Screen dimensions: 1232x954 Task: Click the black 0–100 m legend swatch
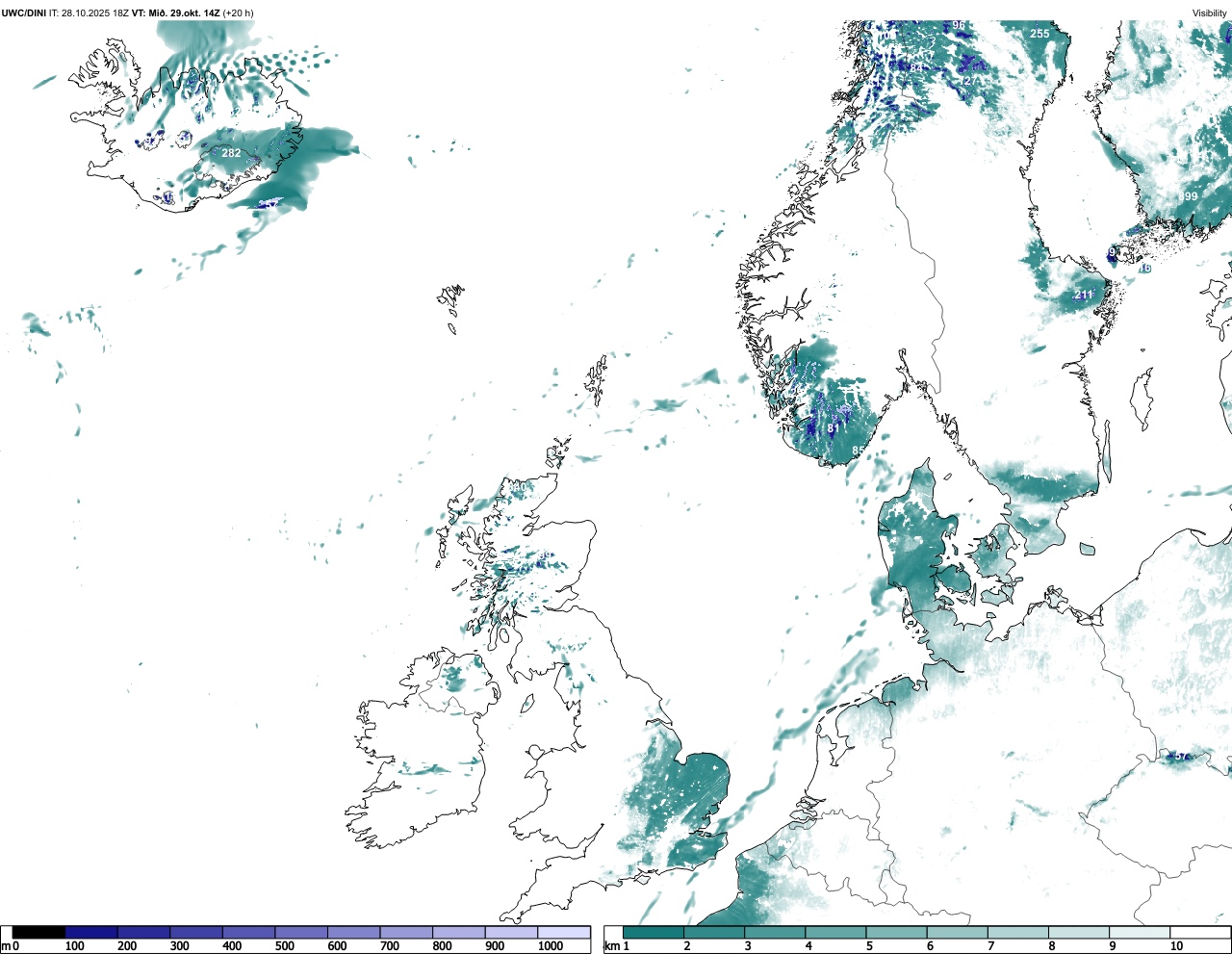point(38,932)
